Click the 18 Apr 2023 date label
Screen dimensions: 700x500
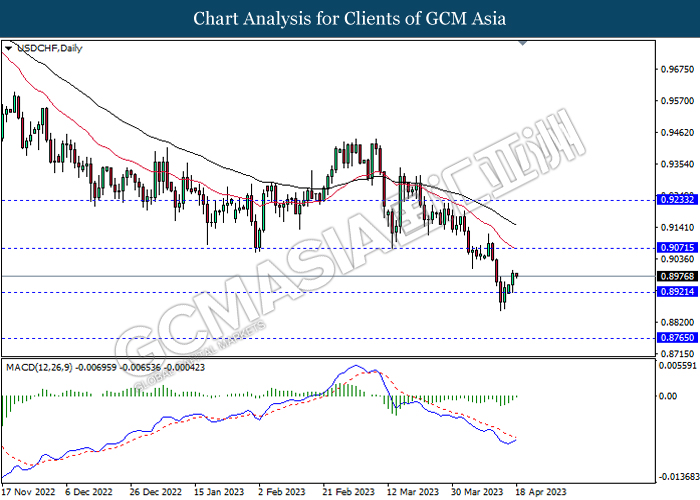pos(541,492)
